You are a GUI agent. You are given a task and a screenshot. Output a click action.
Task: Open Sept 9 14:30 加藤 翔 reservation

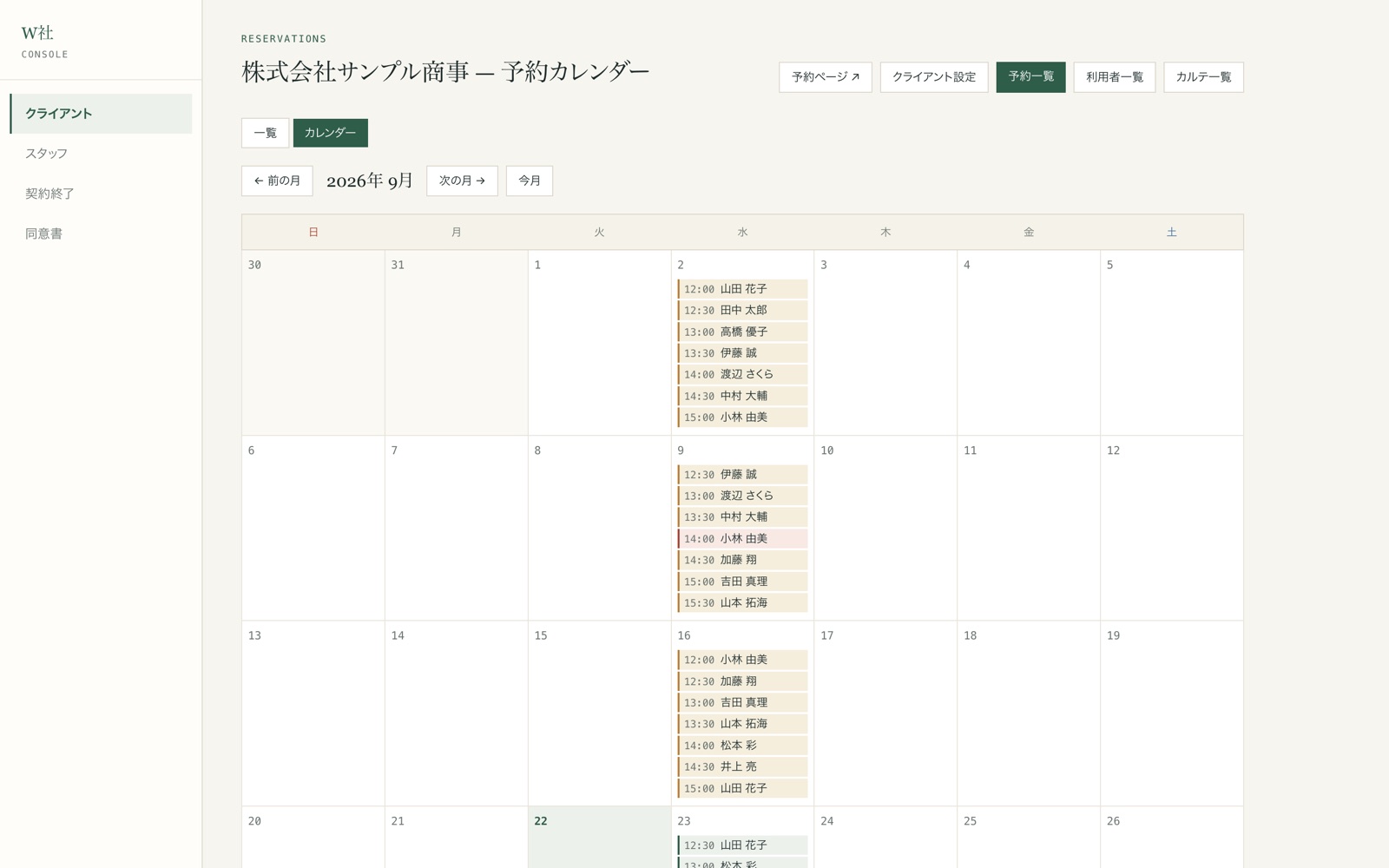click(x=742, y=560)
